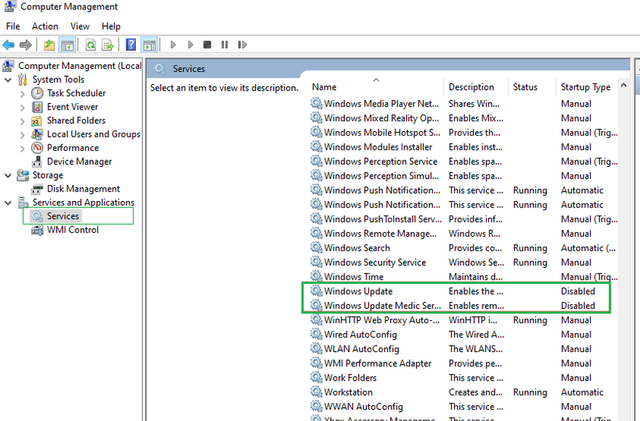Expand the Task Scheduler node
The width and height of the screenshot is (640, 421).
pos(22,94)
